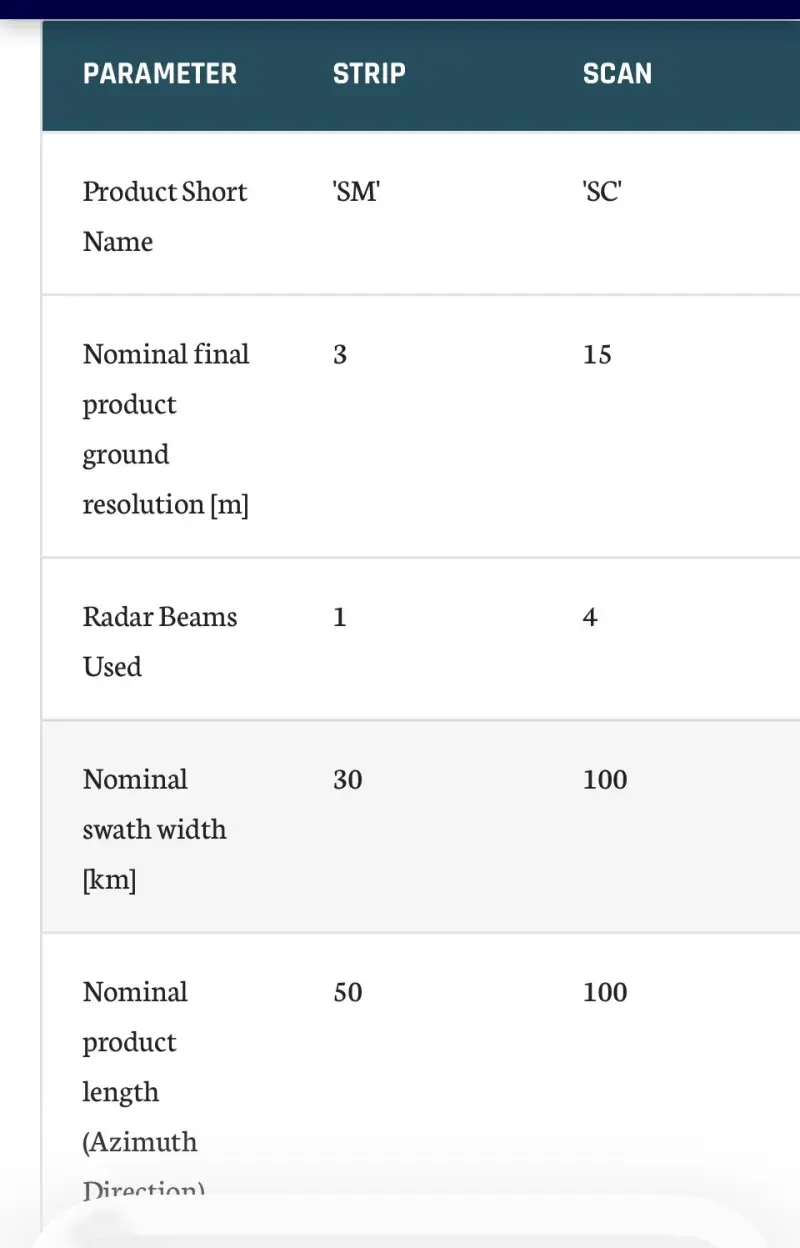Click the Nominal swath width [km] label
The width and height of the screenshot is (800, 1248).
point(154,829)
